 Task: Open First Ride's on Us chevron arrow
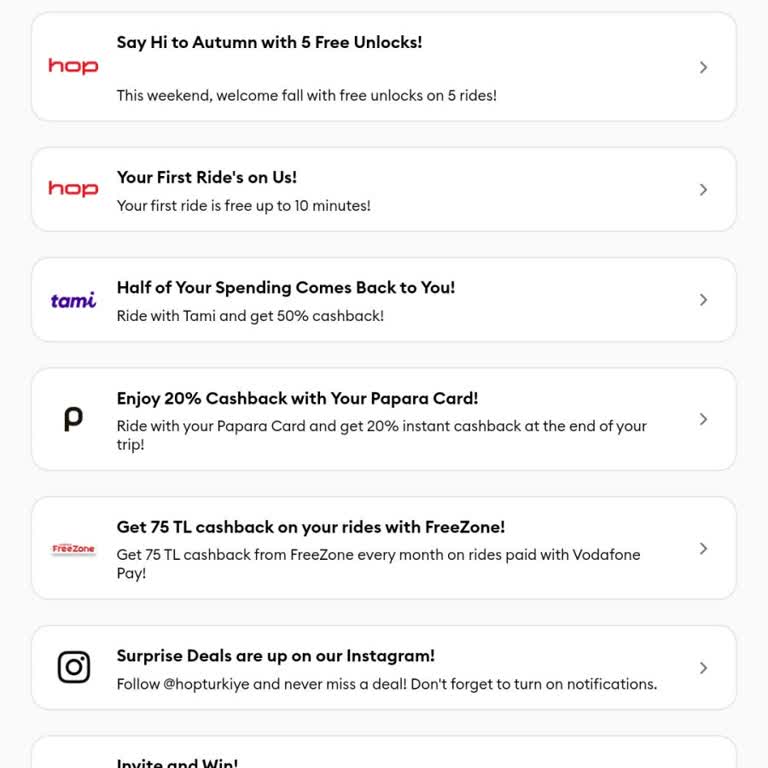tap(703, 189)
